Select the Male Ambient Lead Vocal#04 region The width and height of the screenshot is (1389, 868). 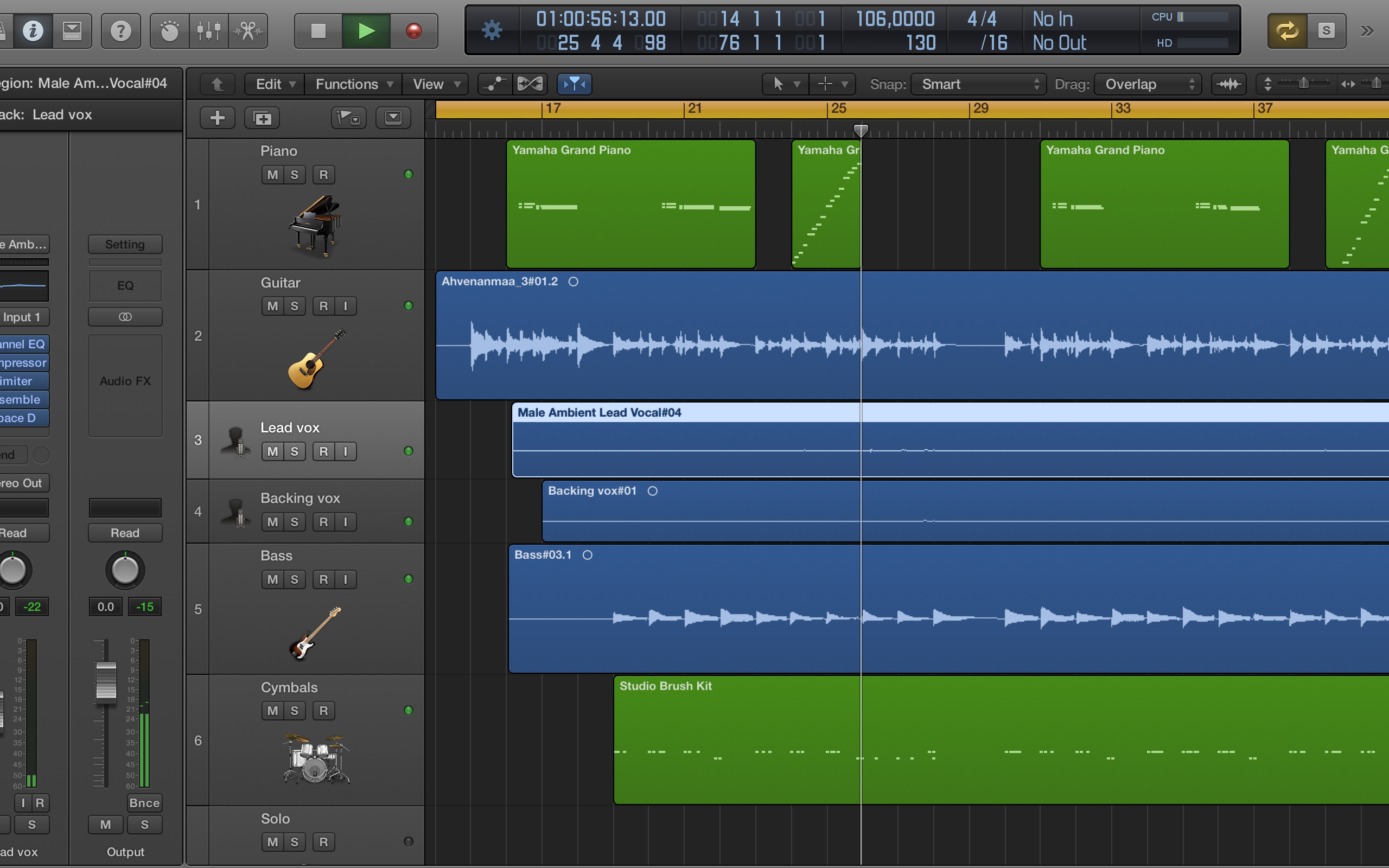click(951, 440)
